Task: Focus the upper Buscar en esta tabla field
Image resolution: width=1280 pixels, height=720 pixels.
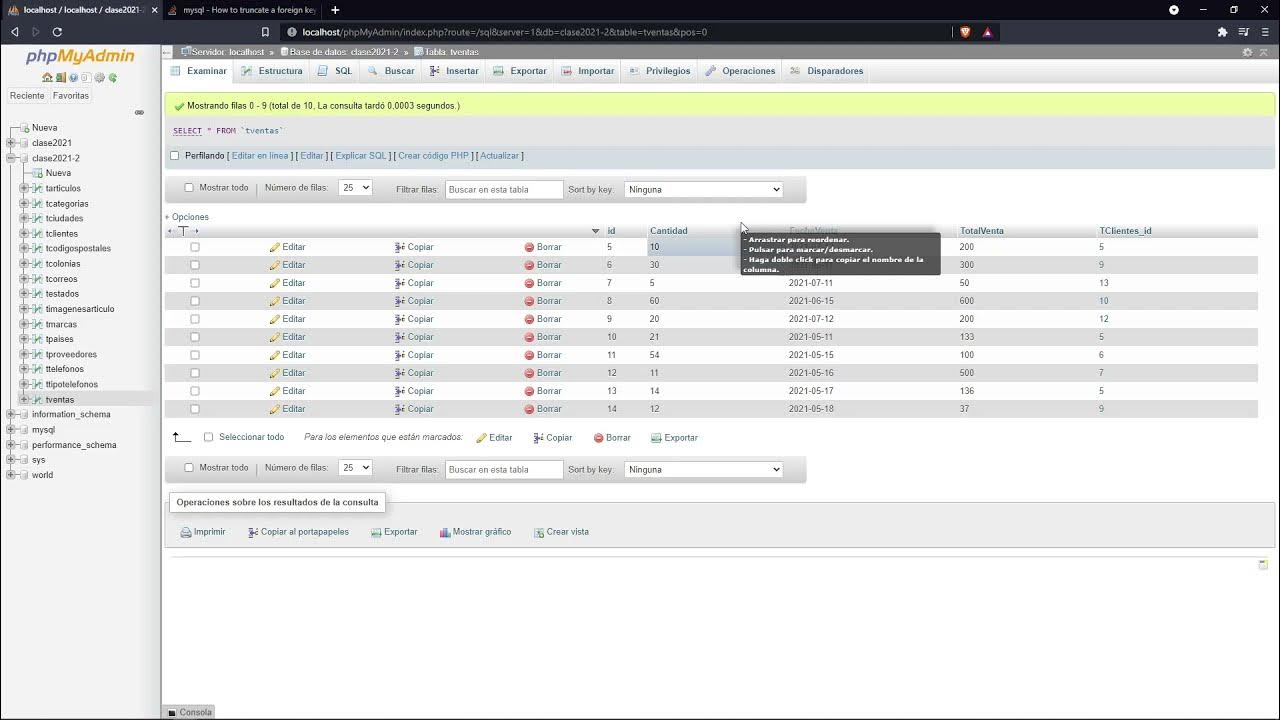Action: tap(504, 189)
